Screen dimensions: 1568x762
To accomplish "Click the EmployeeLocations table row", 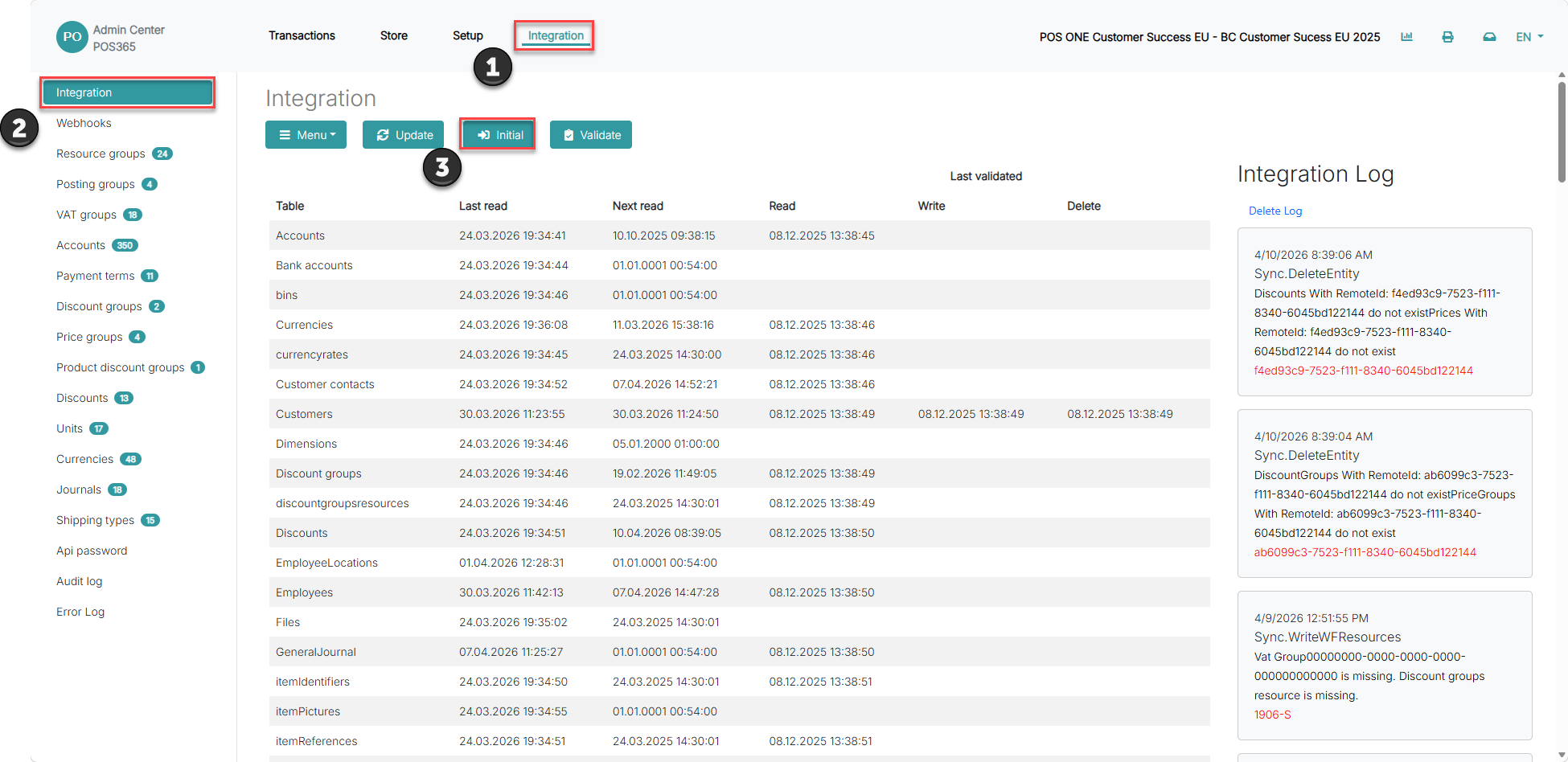I will pyautogui.click(x=739, y=563).
